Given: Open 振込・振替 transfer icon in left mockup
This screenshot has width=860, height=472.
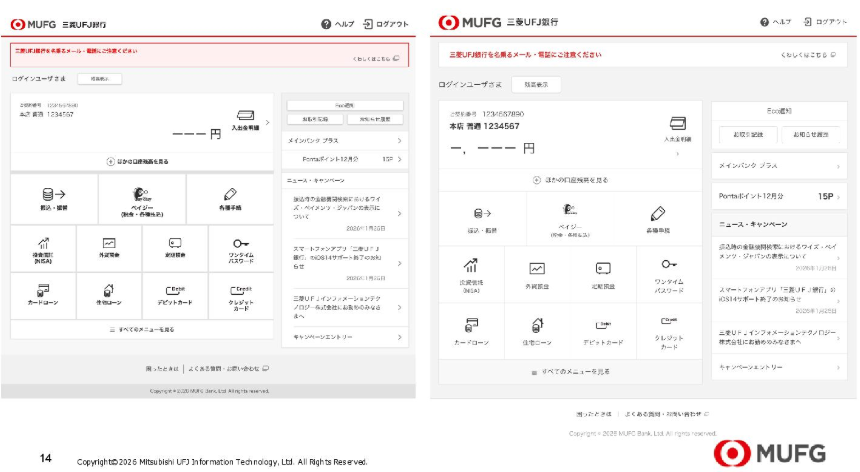Looking at the screenshot, I should (x=54, y=194).
